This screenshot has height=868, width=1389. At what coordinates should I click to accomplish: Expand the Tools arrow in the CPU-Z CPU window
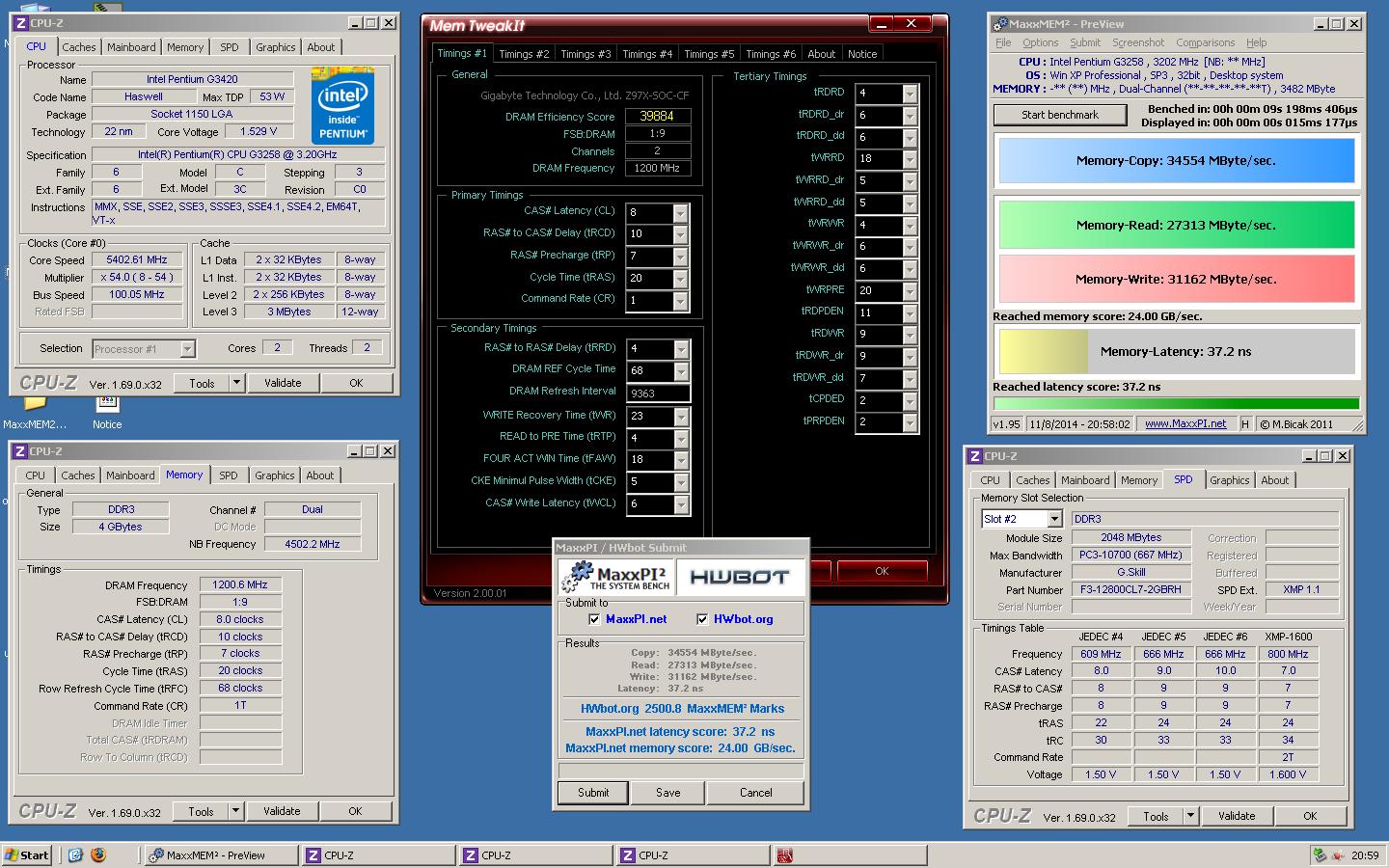pos(236,383)
